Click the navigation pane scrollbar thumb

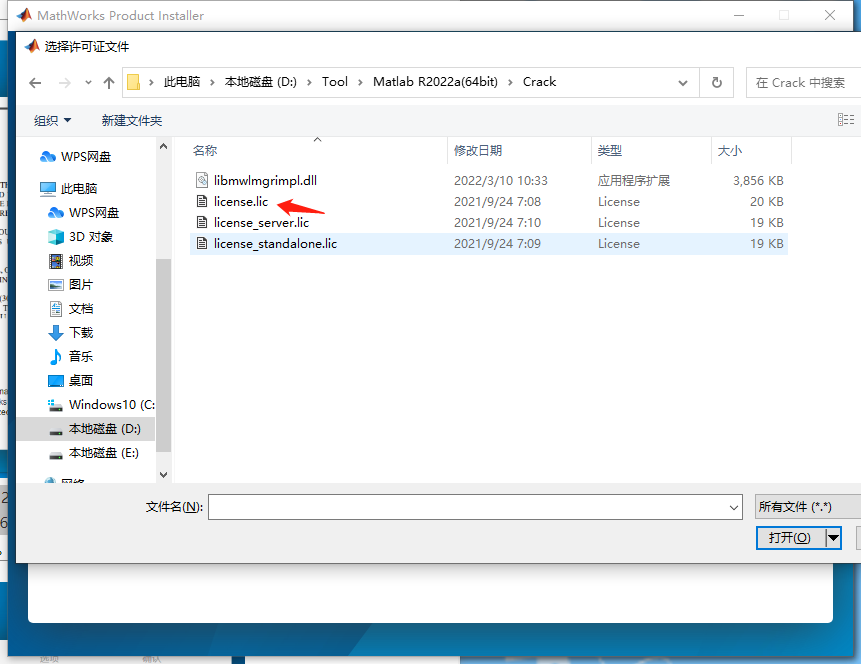coord(163,355)
